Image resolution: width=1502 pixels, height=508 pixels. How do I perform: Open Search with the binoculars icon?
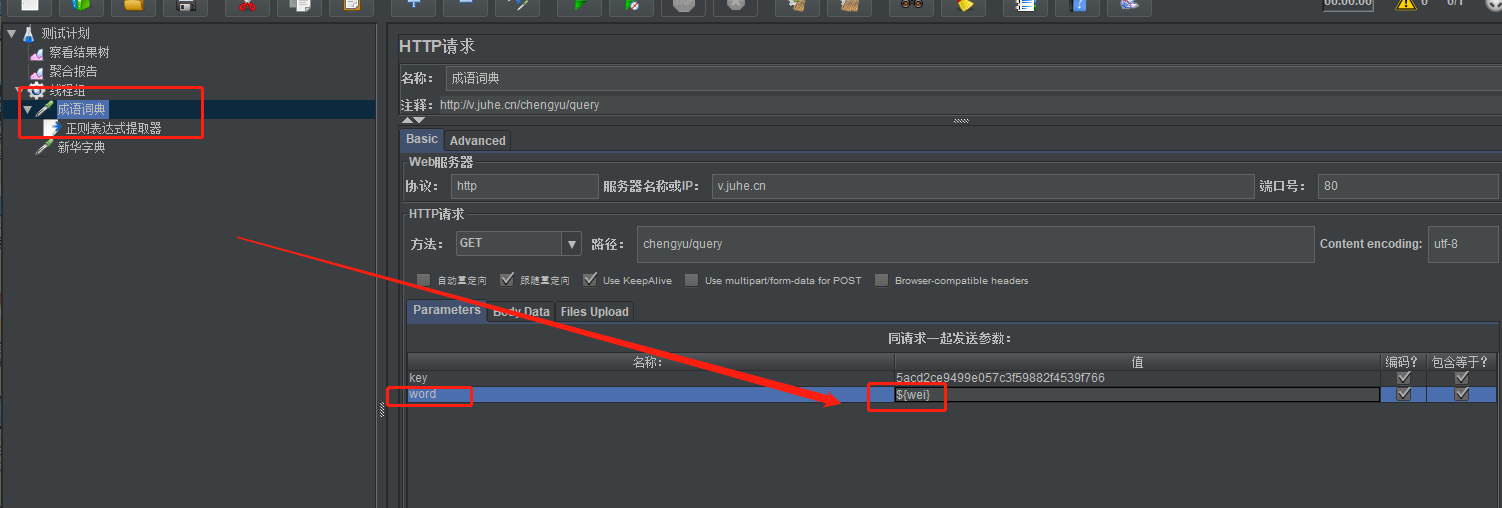point(911,5)
